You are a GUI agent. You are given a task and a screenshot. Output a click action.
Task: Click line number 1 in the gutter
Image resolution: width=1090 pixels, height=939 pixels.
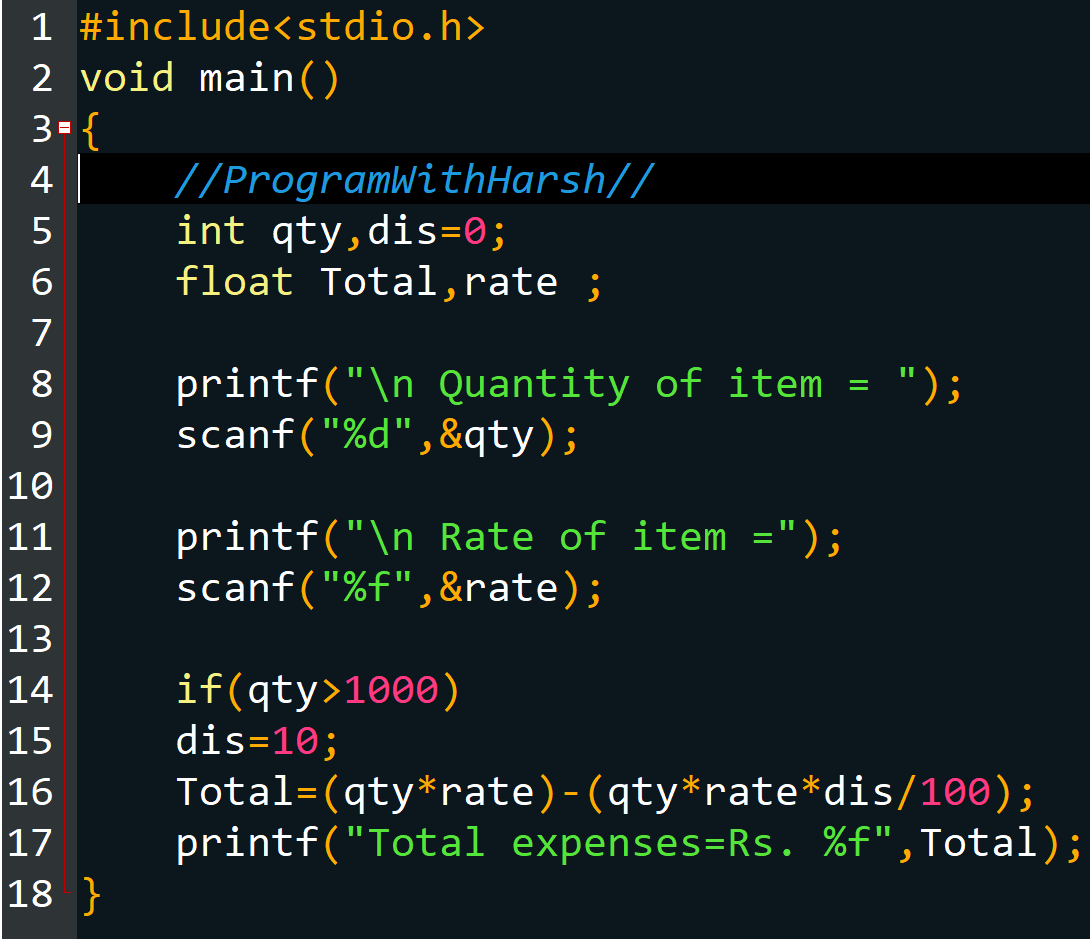pyautogui.click(x=42, y=28)
